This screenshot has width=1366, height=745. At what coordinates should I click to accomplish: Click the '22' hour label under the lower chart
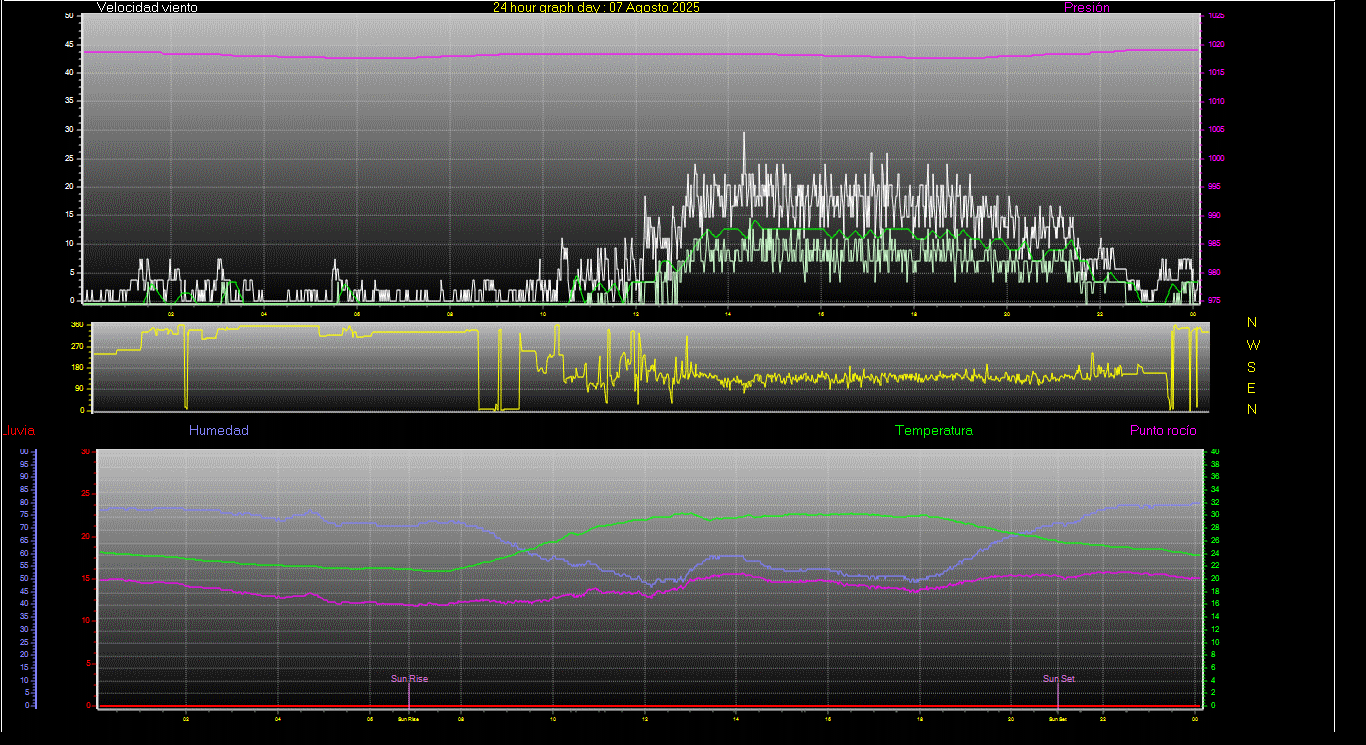(1102, 718)
